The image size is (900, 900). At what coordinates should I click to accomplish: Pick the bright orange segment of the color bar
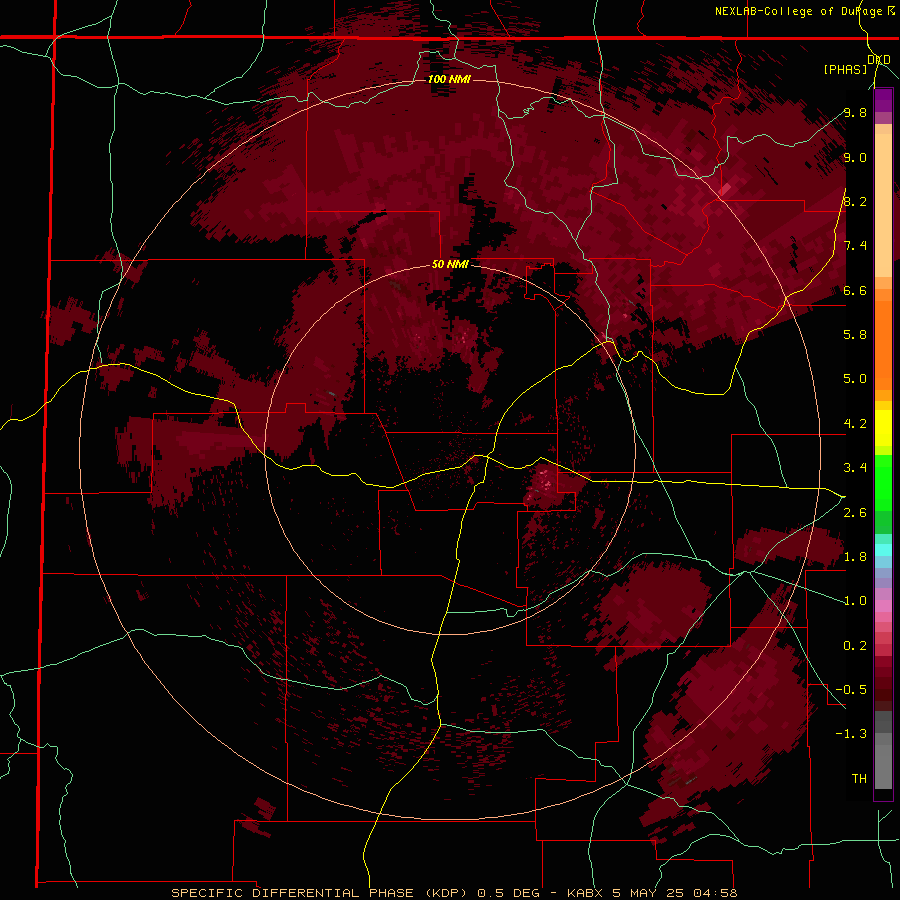pos(883,345)
